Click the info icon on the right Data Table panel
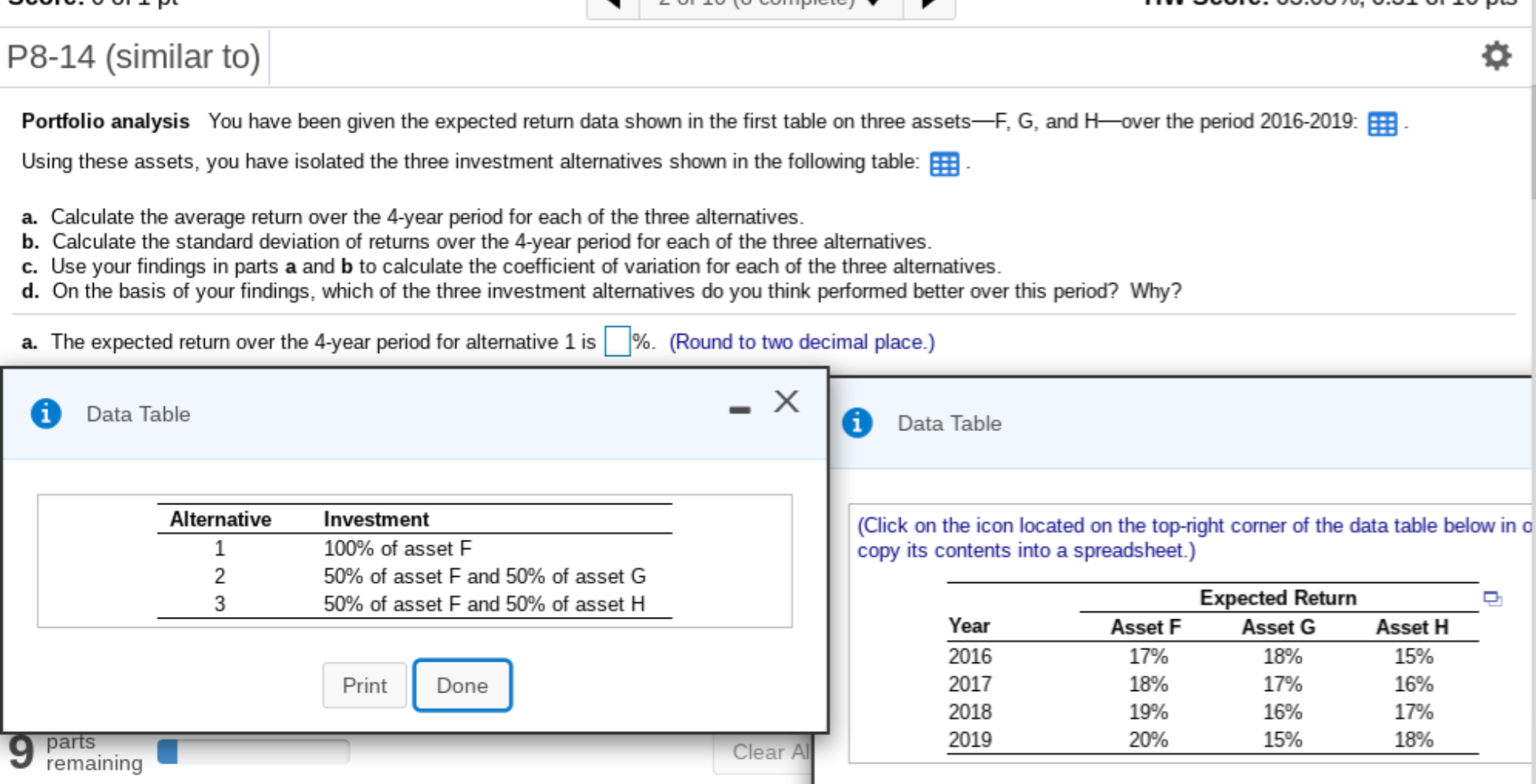The image size is (1536, 784). point(857,422)
